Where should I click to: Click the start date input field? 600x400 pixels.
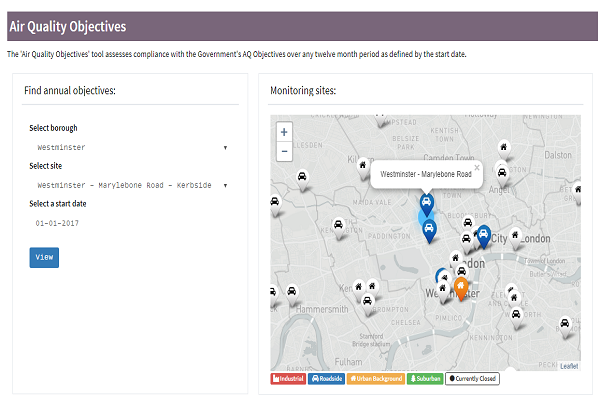click(x=128, y=223)
